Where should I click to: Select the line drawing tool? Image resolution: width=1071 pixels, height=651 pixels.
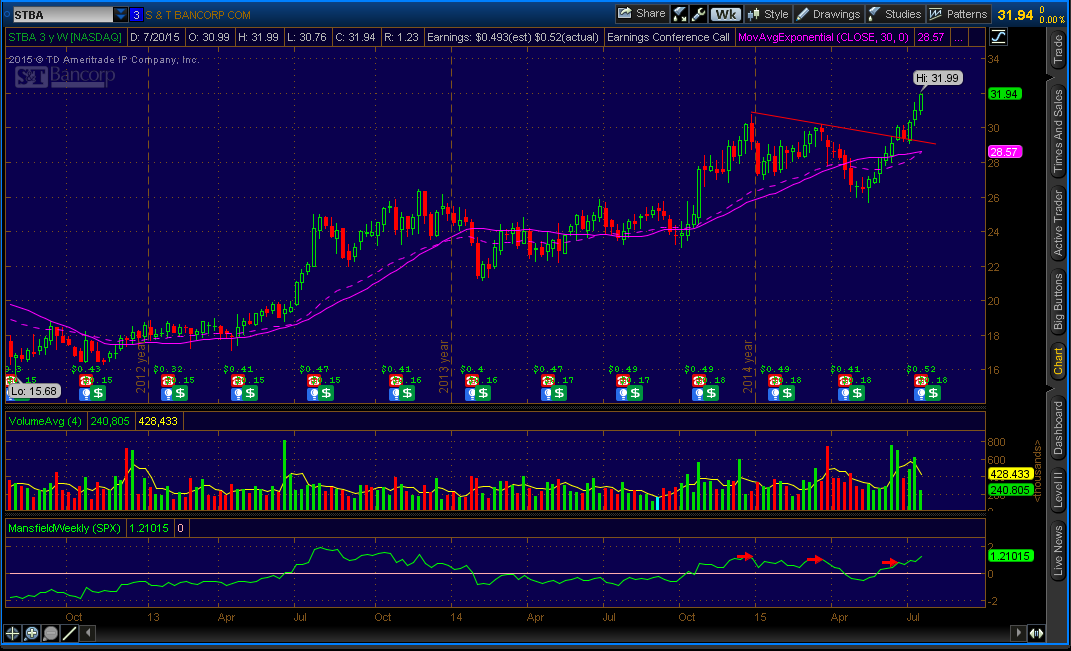[x=70, y=633]
